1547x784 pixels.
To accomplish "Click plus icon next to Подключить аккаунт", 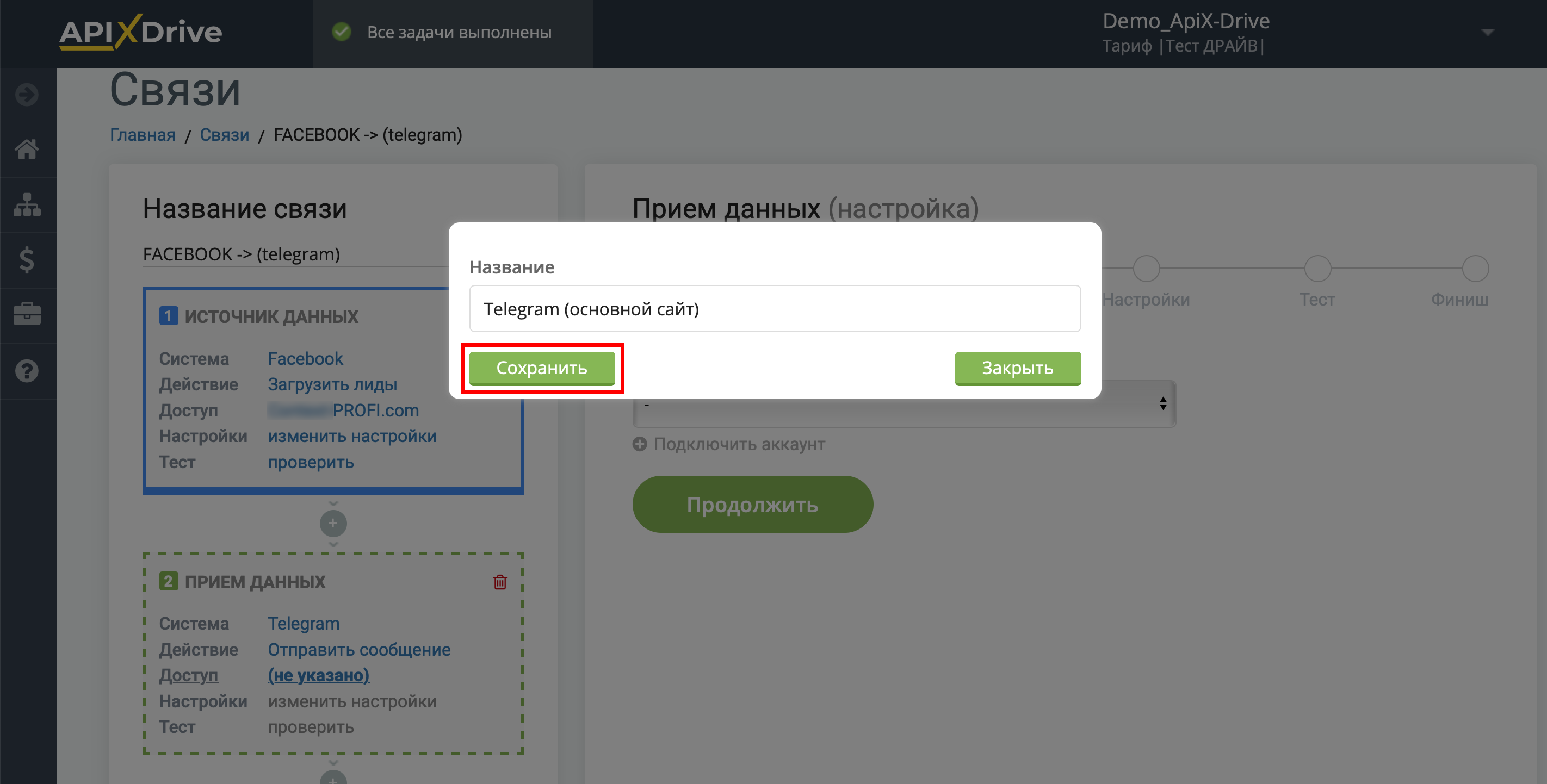I will pyautogui.click(x=640, y=444).
